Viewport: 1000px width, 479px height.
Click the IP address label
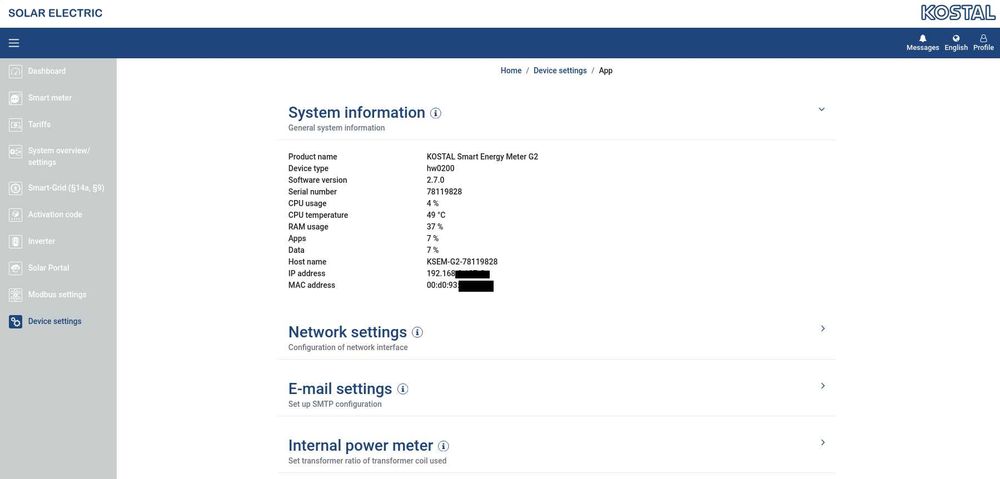coord(307,274)
